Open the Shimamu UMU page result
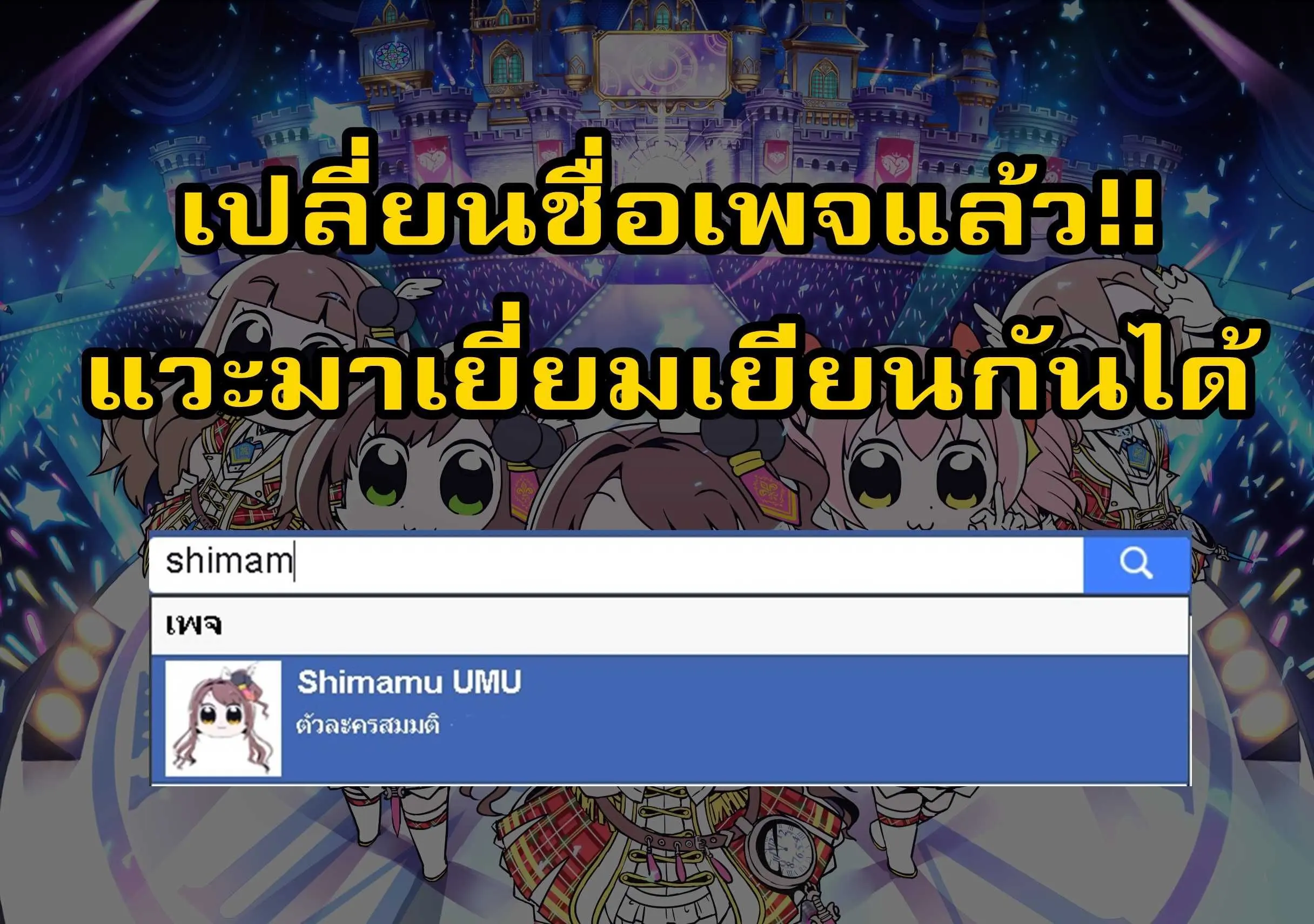Image resolution: width=1314 pixels, height=924 pixels. 409,682
